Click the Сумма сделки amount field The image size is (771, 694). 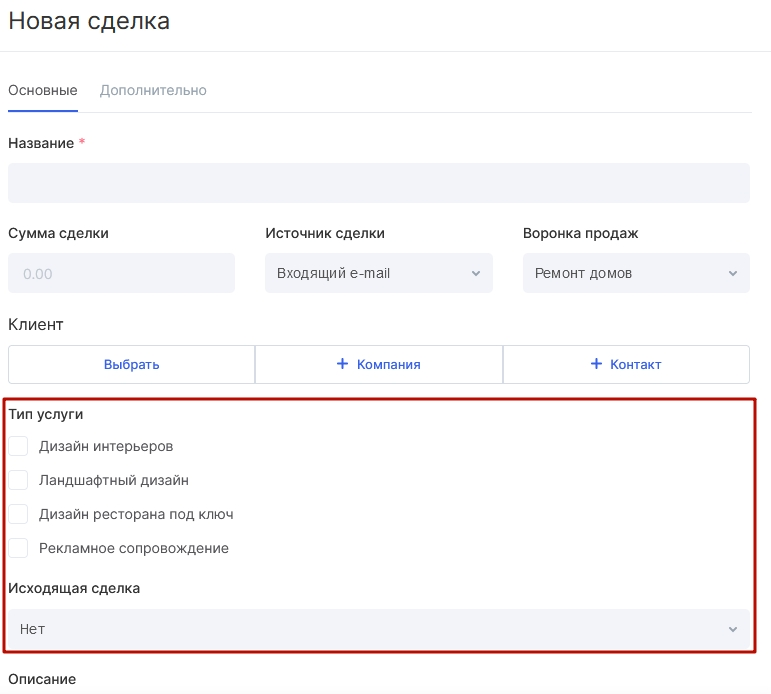(x=121, y=273)
